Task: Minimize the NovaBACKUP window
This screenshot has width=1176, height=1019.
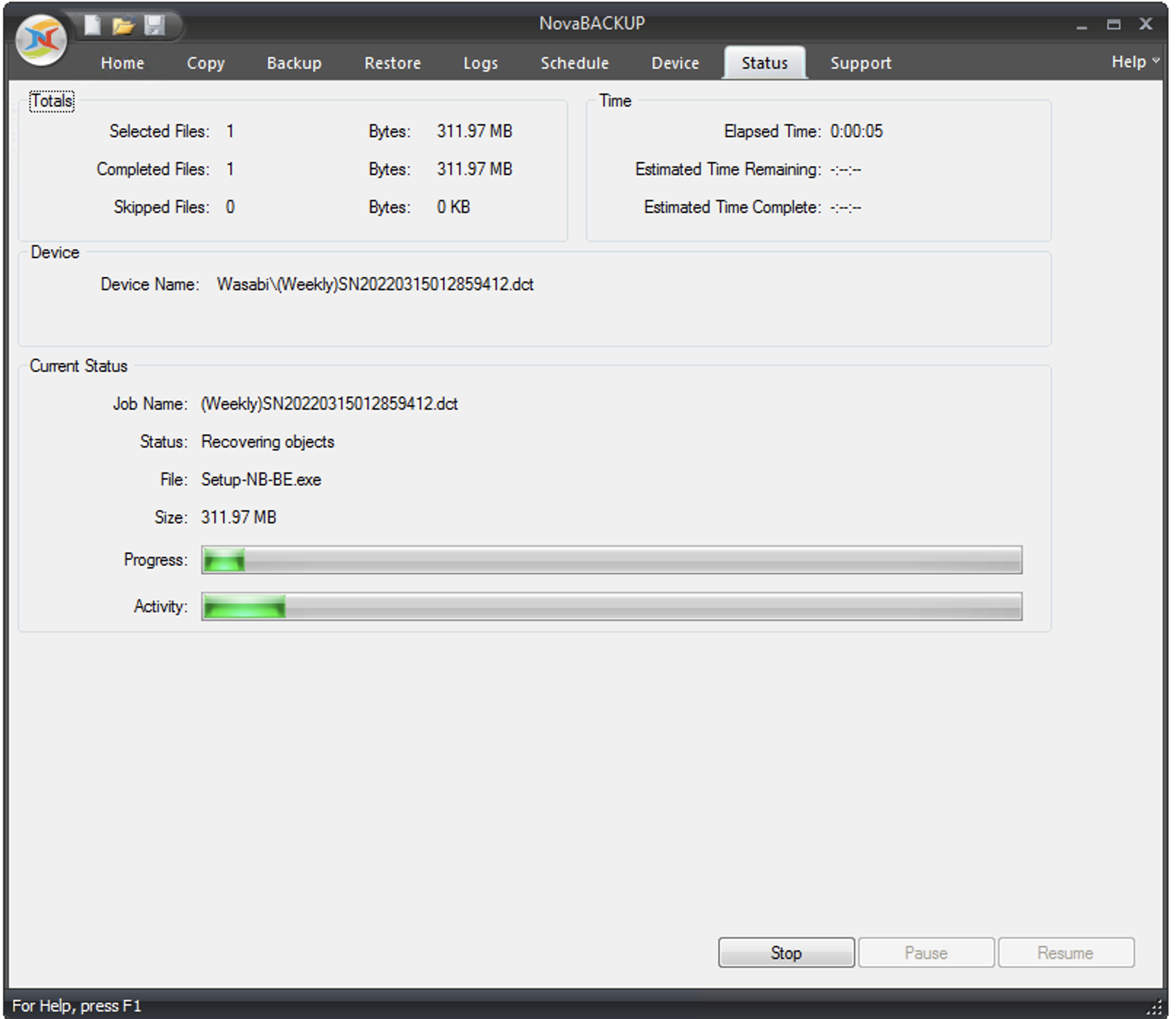Action: 1082,26
